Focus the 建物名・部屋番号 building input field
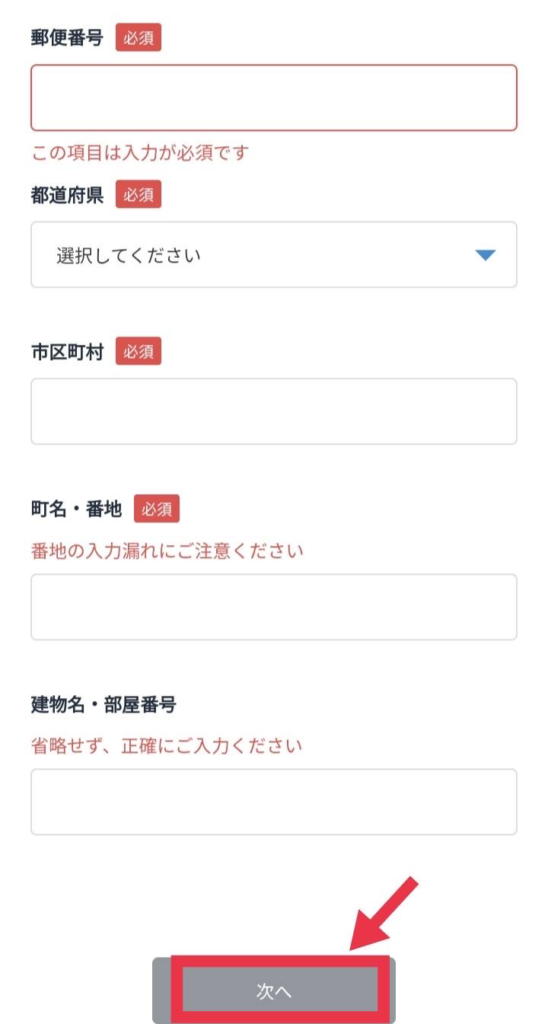This screenshot has height=1024, width=548. [x=274, y=802]
